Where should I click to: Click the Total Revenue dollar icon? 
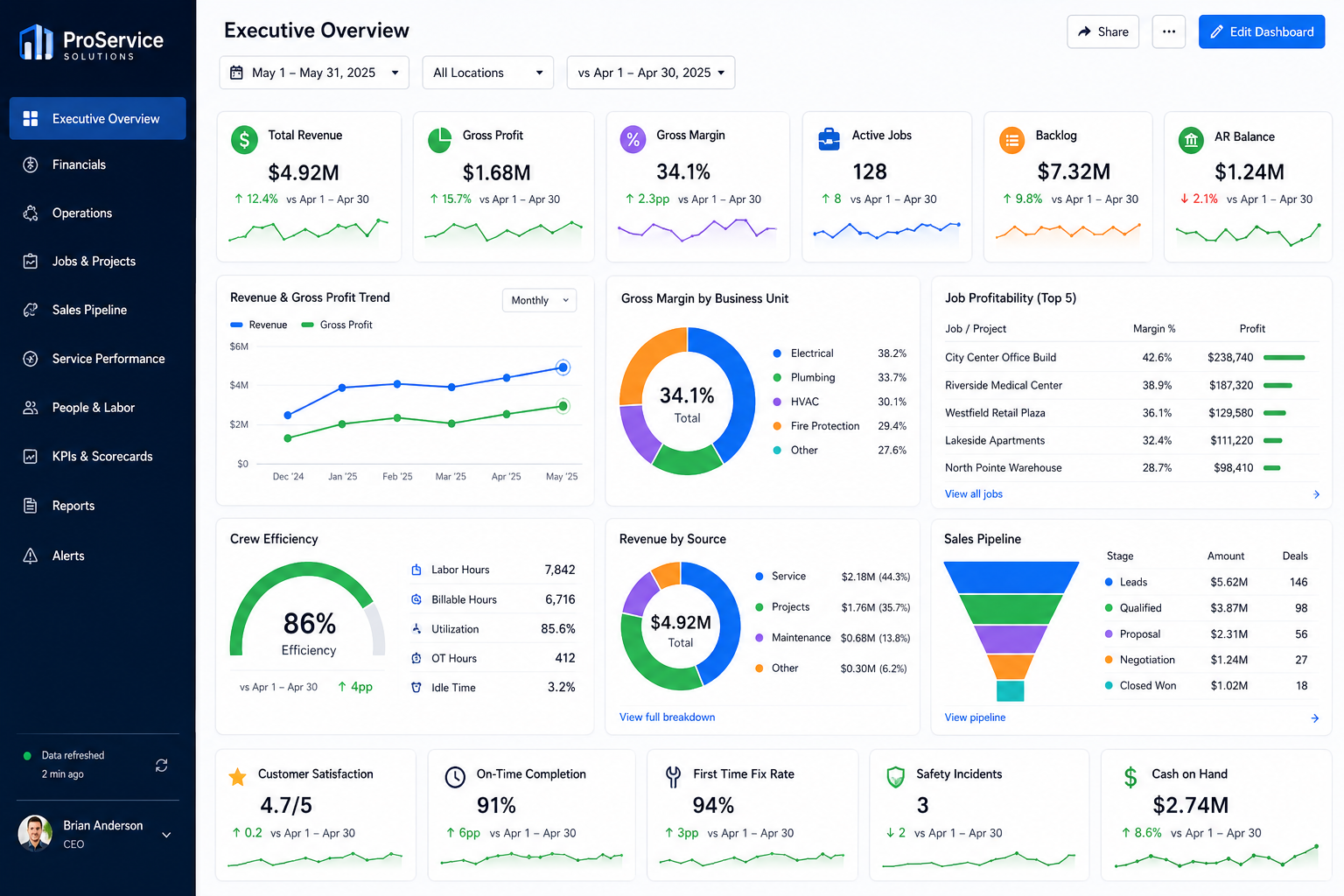pos(244,139)
